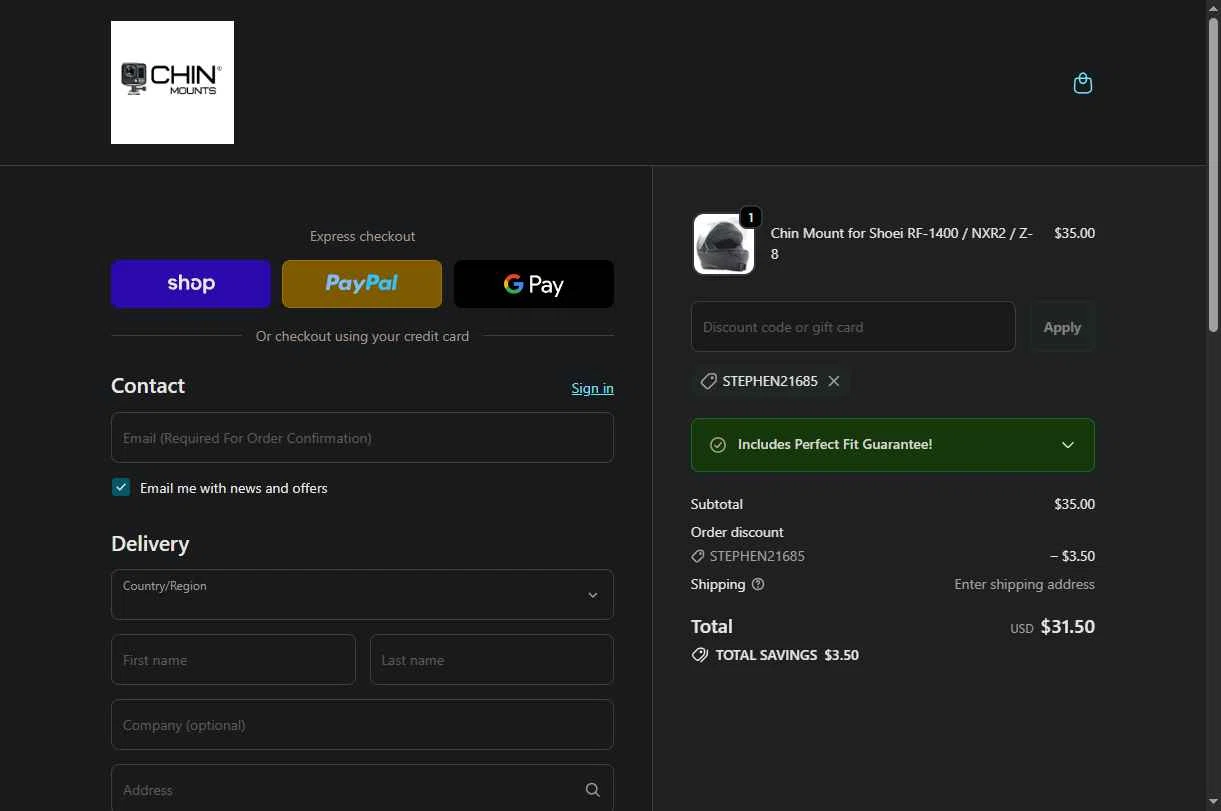This screenshot has height=811, width=1221.
Task: Click the applied discount tag icon
Action: click(708, 381)
